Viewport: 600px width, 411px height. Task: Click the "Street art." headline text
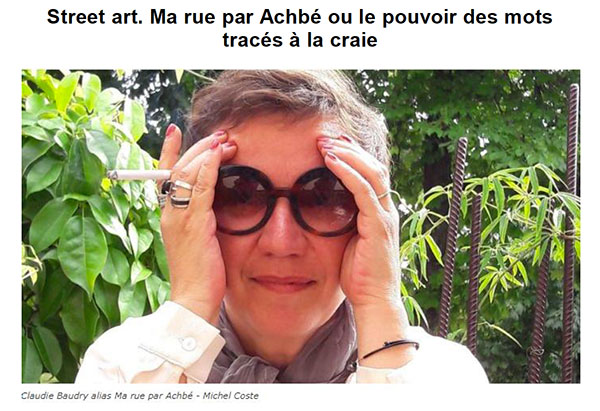[x=95, y=17]
